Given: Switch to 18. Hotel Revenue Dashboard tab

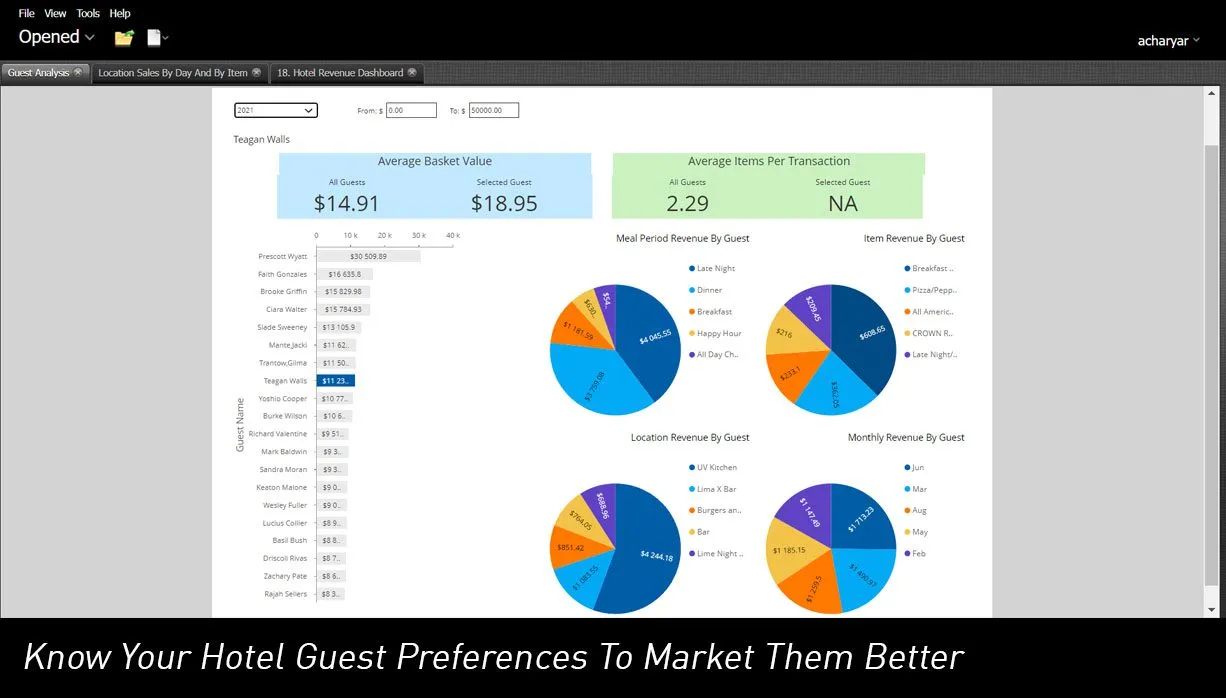Looking at the screenshot, I should click(339, 73).
